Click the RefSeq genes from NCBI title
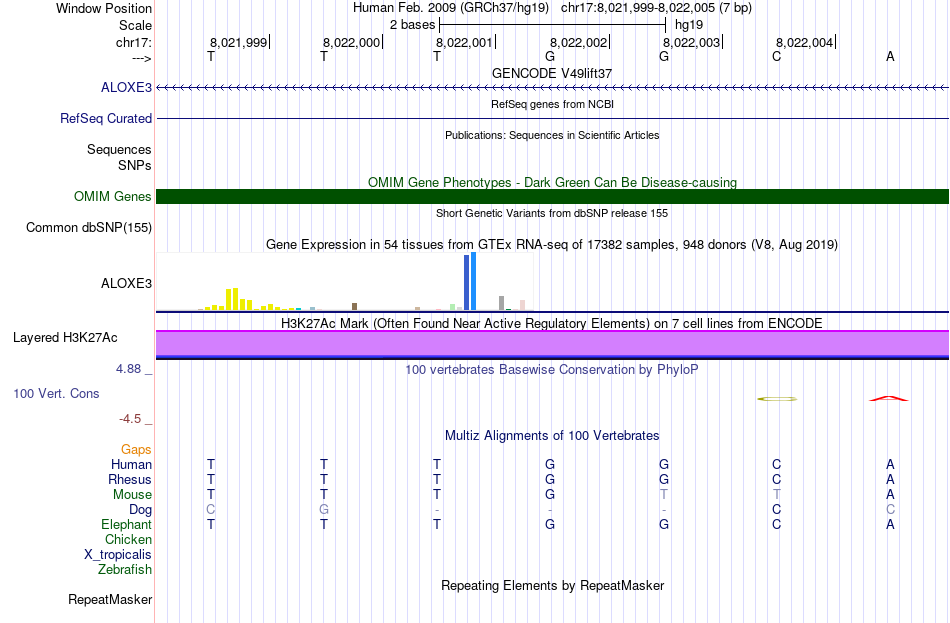 tap(552, 104)
